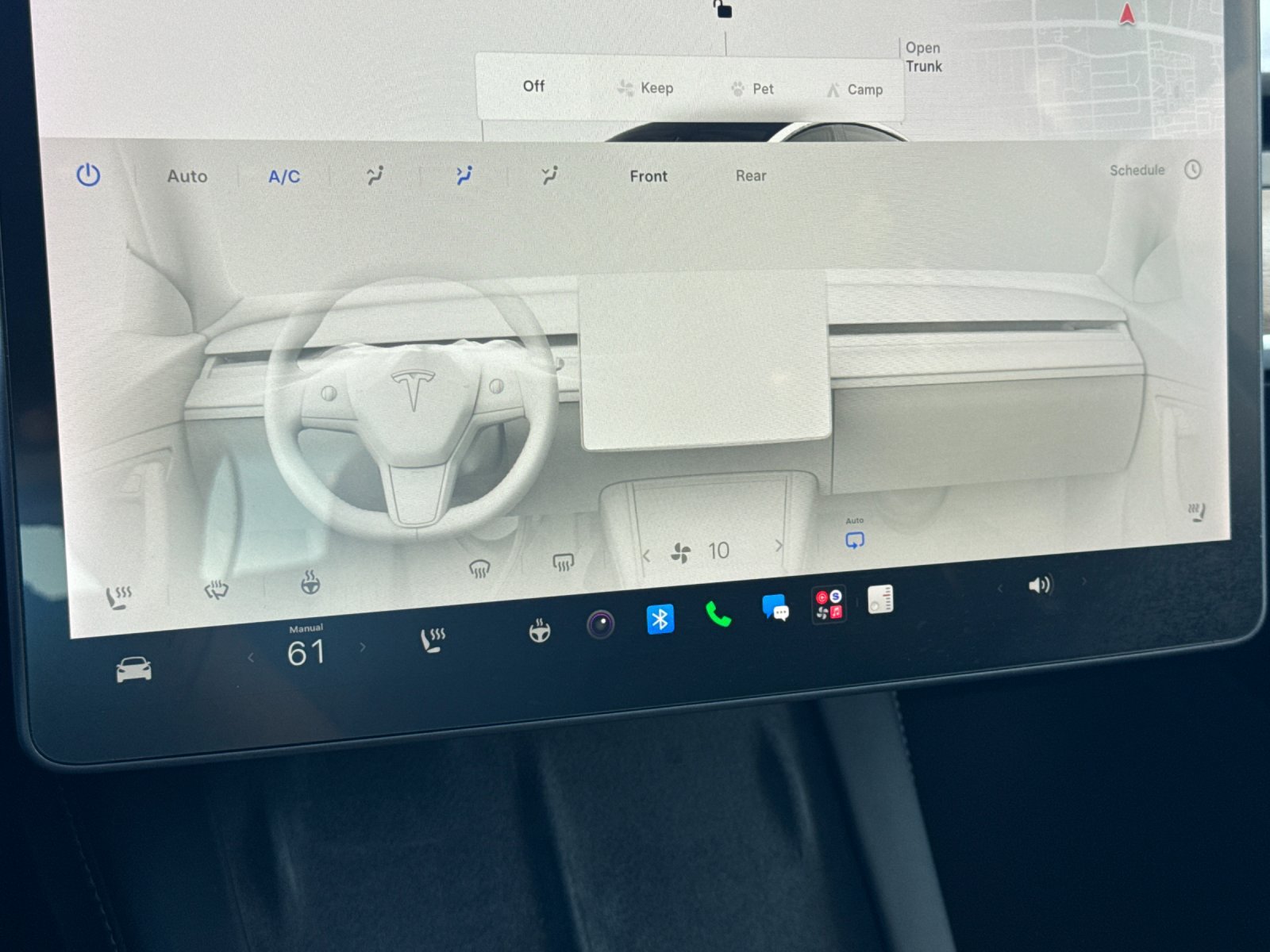Open the app folder with music icons
The image size is (1270, 952).
click(x=828, y=605)
